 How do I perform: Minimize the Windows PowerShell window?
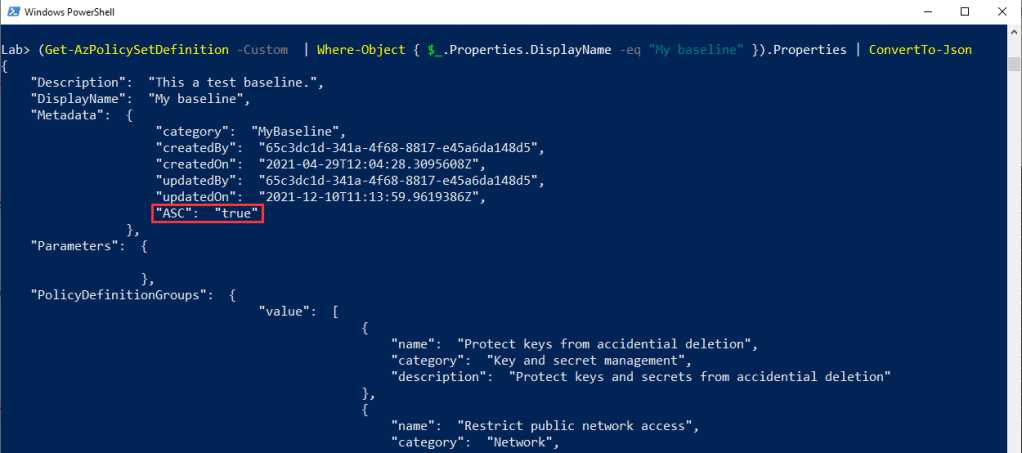[917, 11]
